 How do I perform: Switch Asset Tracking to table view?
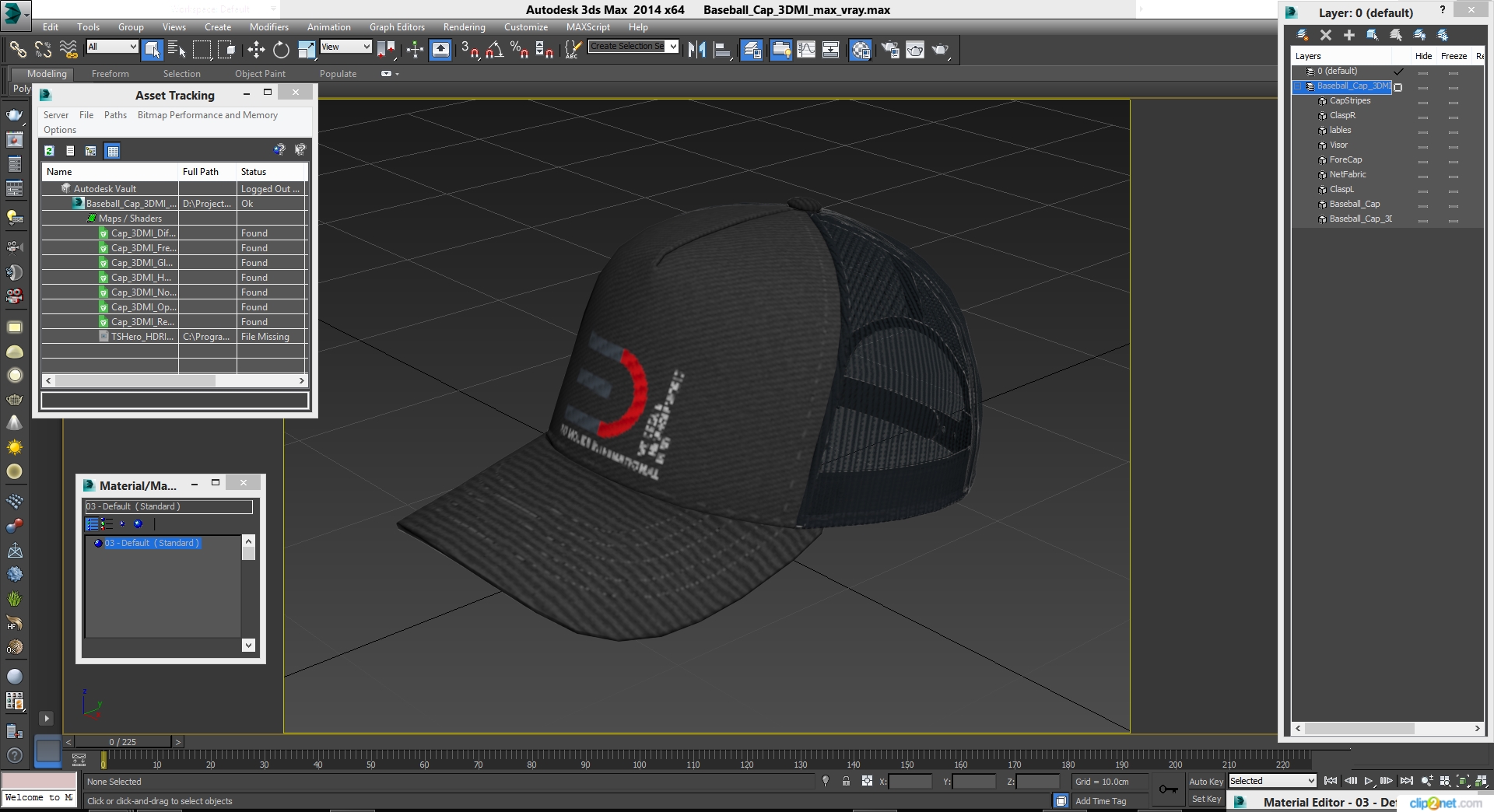tap(113, 151)
